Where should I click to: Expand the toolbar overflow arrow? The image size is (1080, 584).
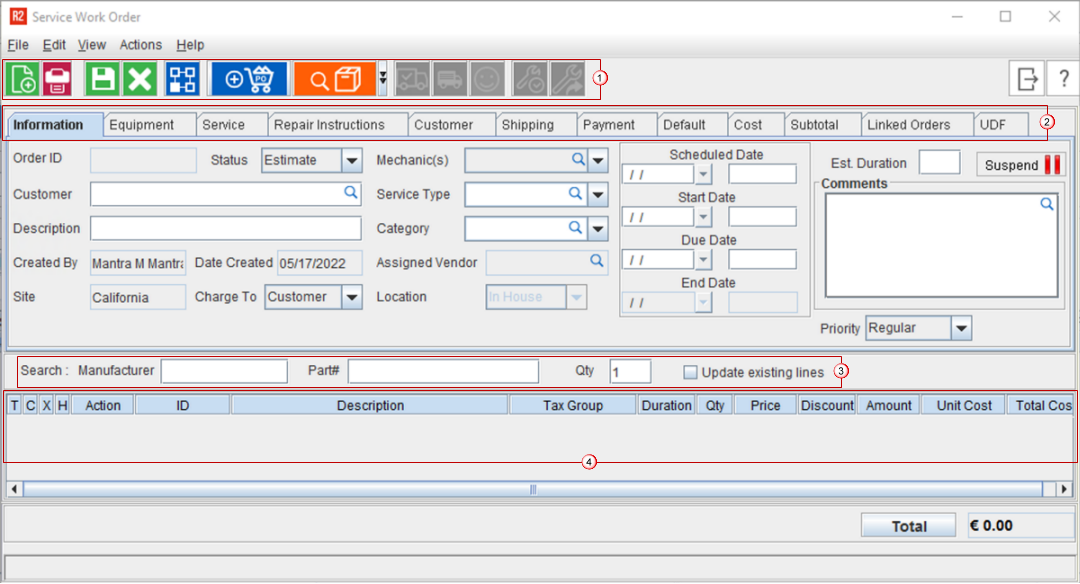click(x=382, y=79)
